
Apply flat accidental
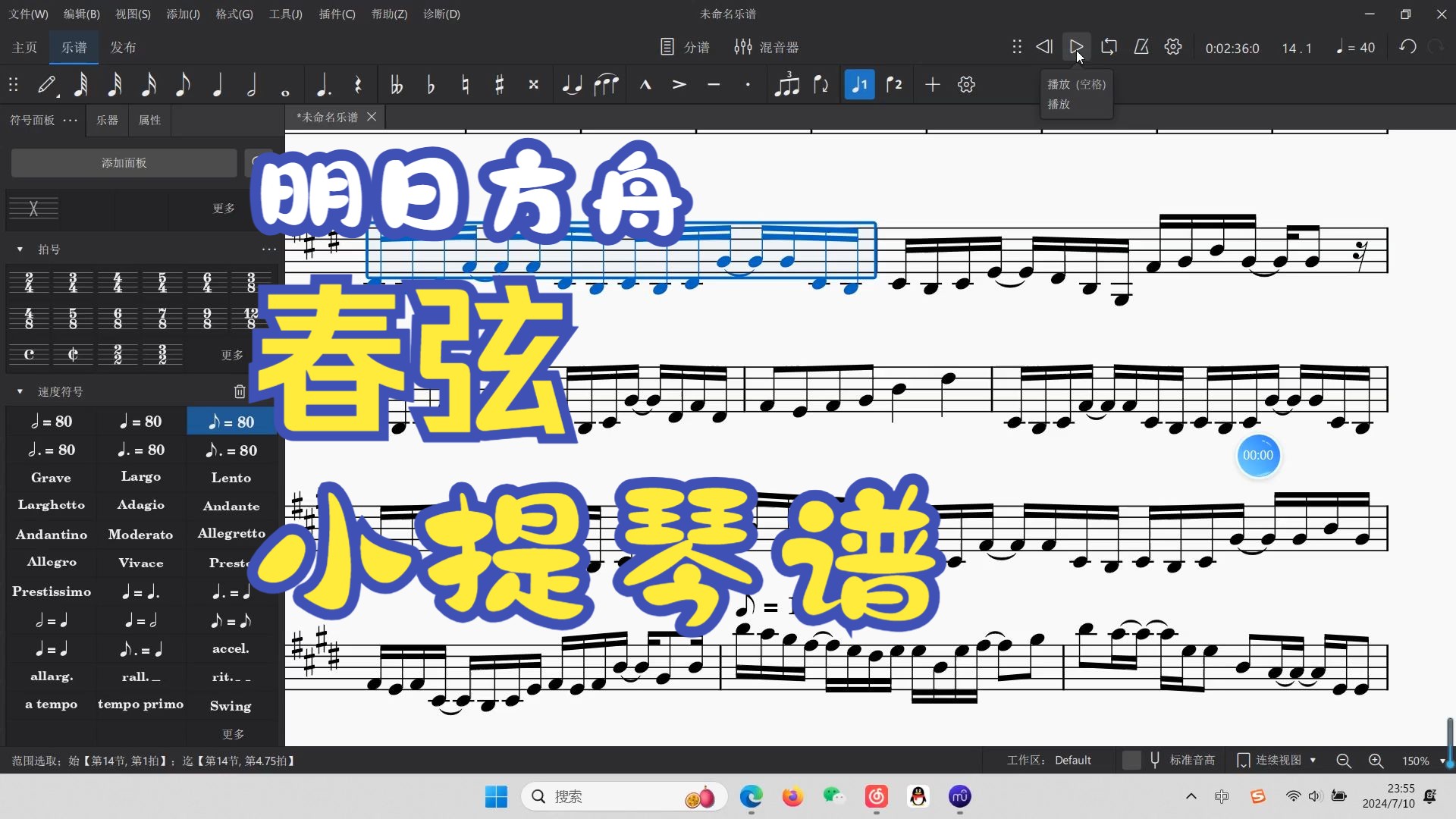(431, 85)
